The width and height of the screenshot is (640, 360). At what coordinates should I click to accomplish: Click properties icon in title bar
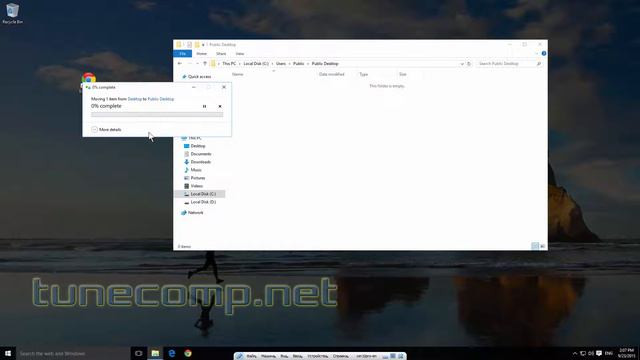click(x=189, y=44)
